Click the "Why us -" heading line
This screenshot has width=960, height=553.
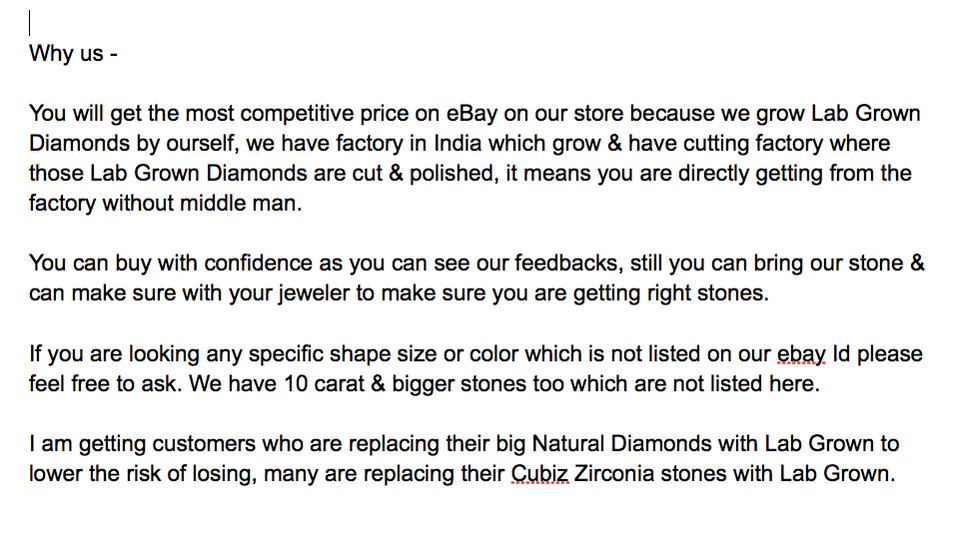pyautogui.click(x=73, y=53)
